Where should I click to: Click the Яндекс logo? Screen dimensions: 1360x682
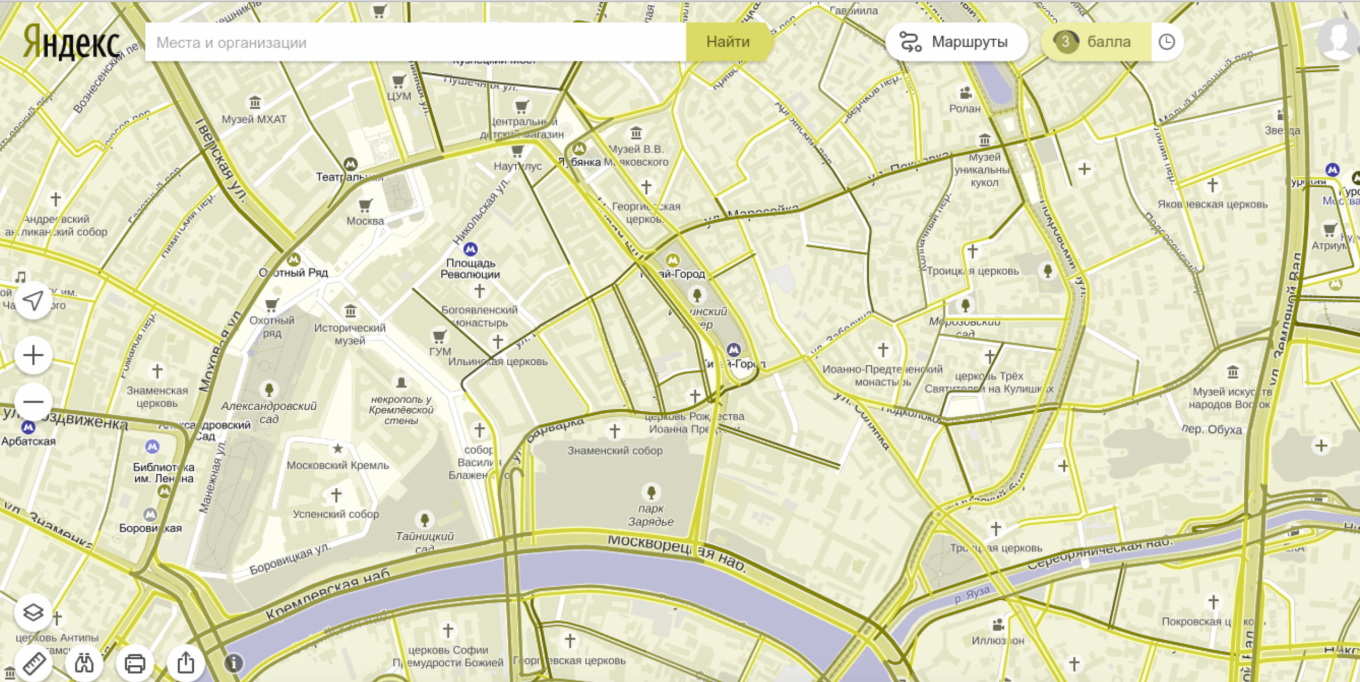click(71, 41)
